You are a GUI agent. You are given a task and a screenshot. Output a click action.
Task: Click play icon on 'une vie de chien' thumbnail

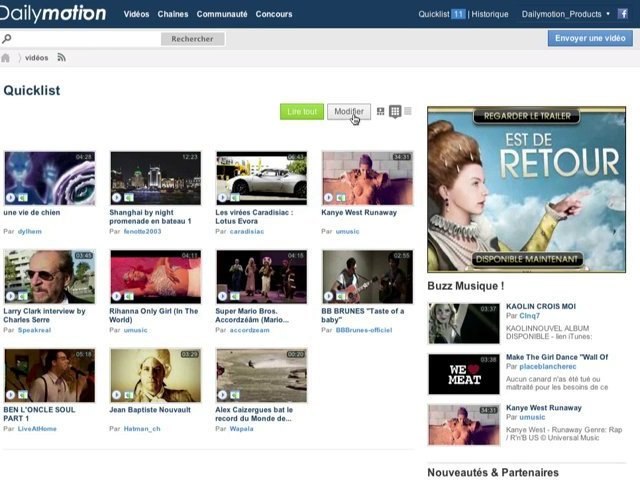pyautogui.click(x=11, y=198)
